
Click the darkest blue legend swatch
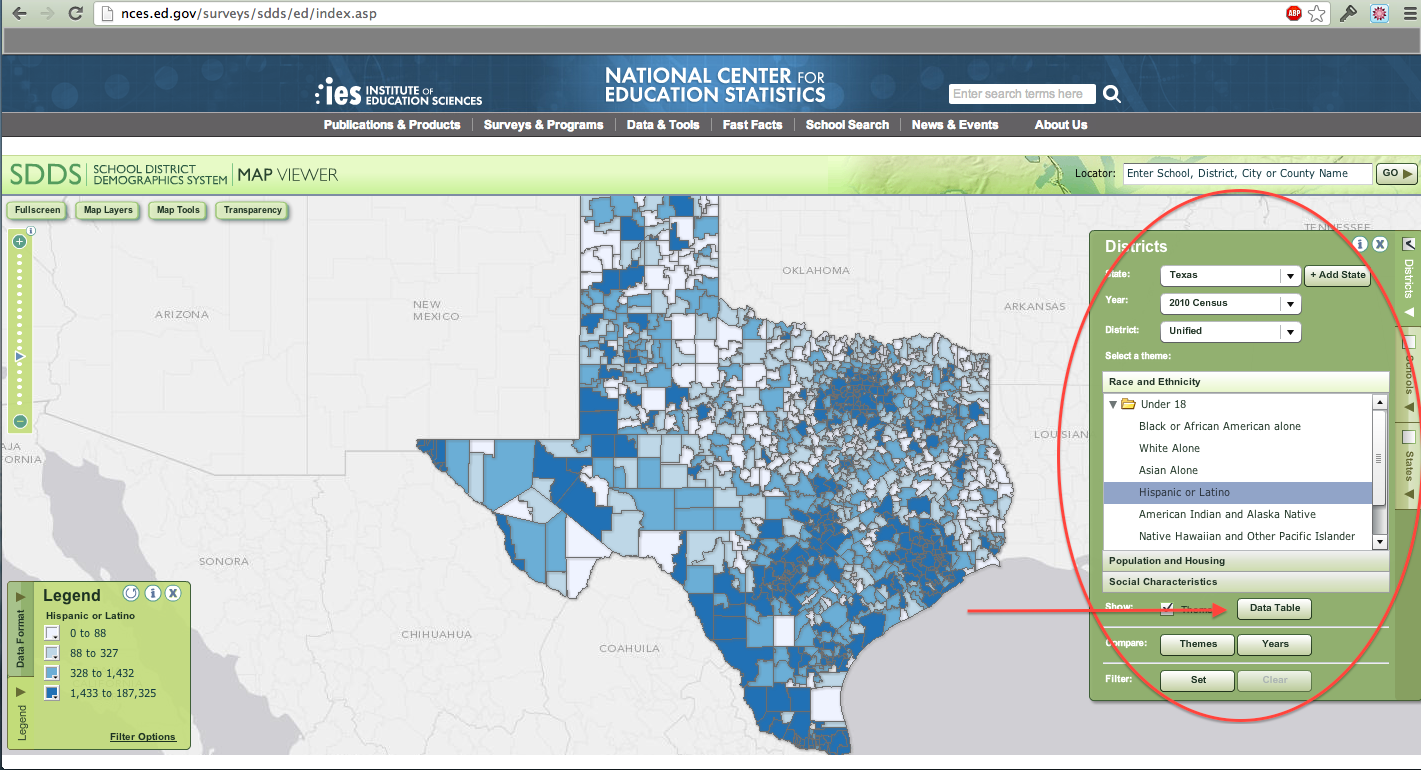[51, 692]
